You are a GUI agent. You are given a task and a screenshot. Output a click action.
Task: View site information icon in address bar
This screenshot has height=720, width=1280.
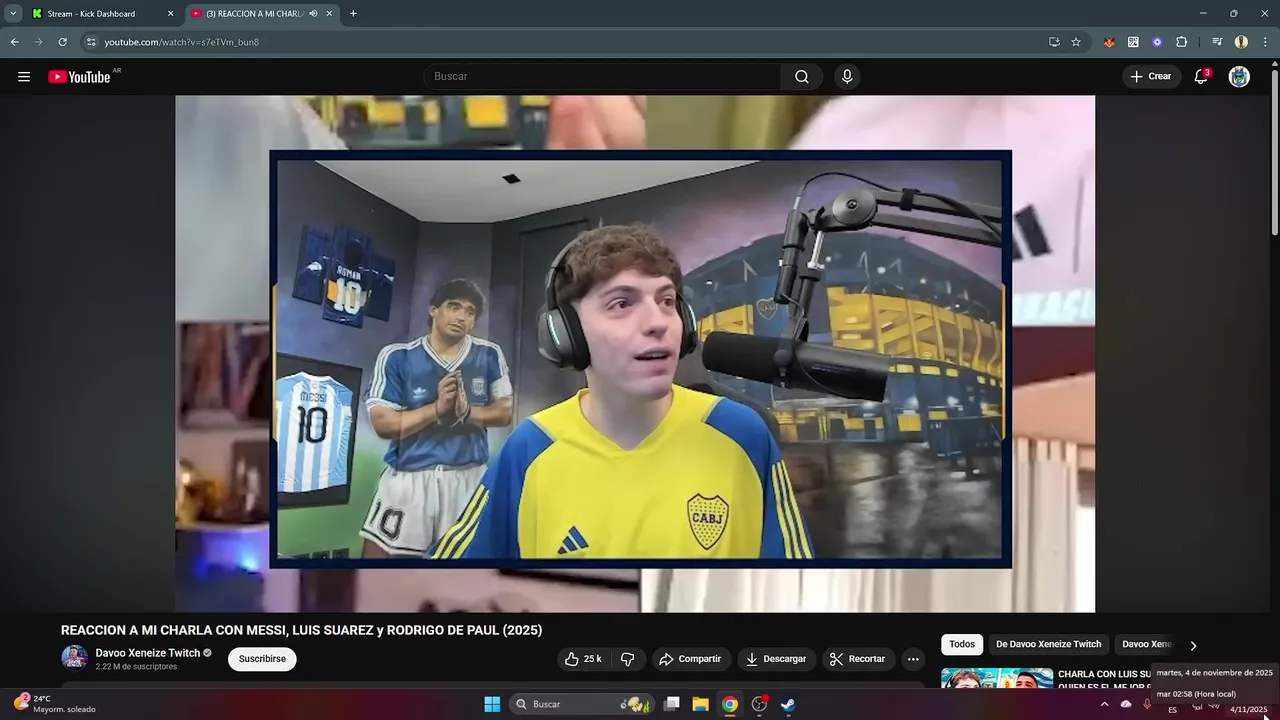coord(91,42)
